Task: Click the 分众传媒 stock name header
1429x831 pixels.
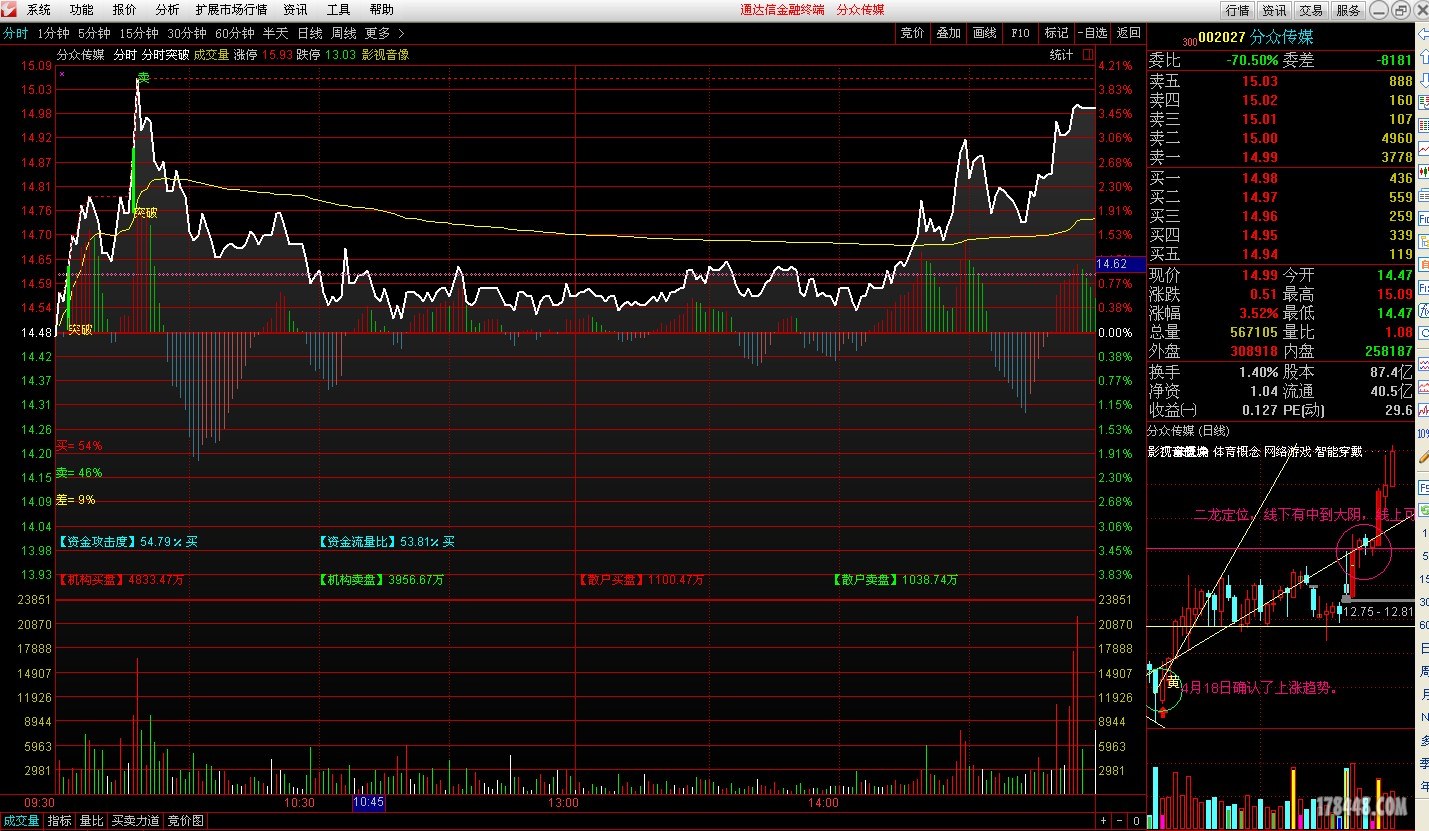Action: pos(1282,37)
